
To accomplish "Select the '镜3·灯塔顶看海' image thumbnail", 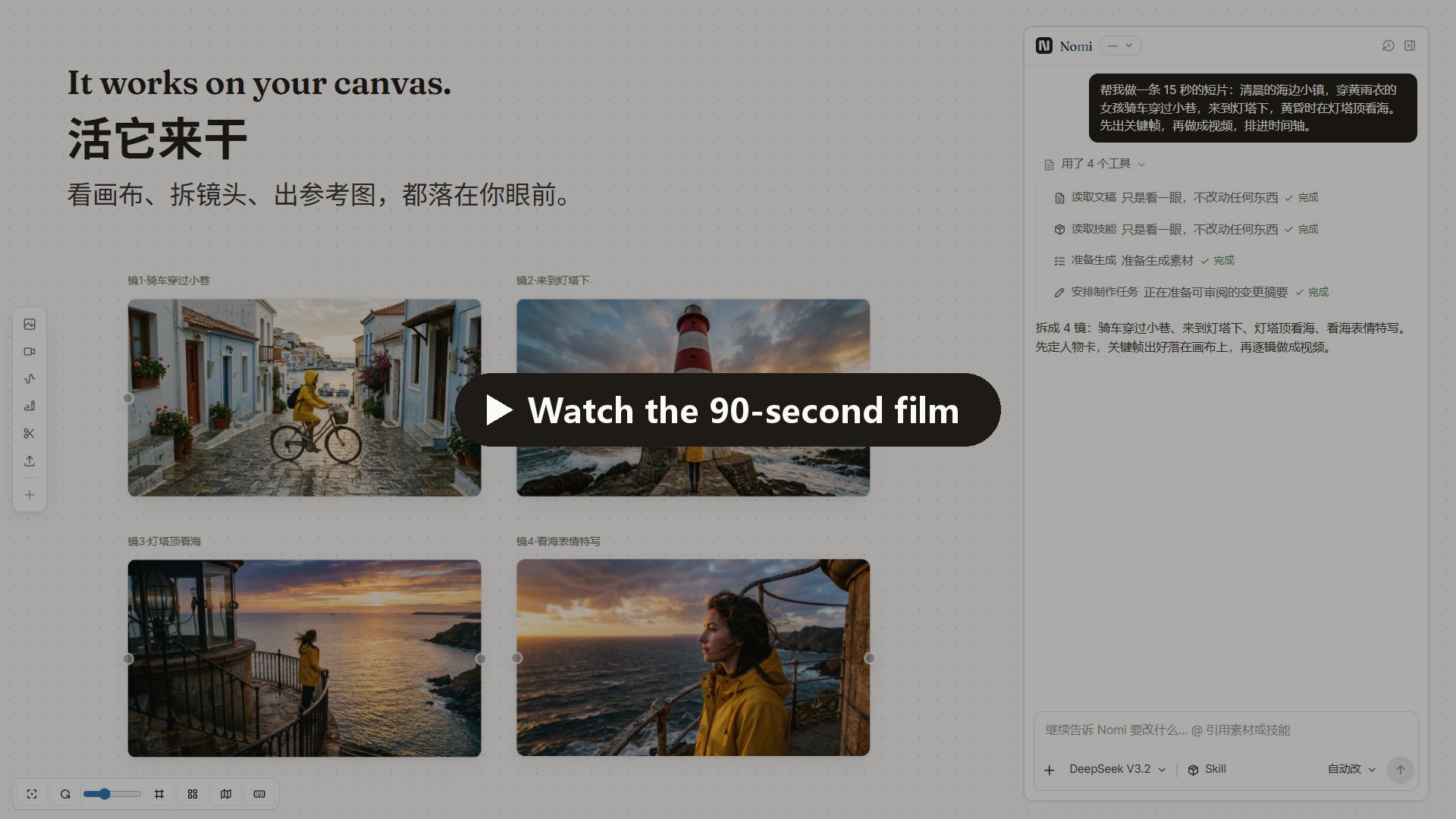I will (304, 658).
